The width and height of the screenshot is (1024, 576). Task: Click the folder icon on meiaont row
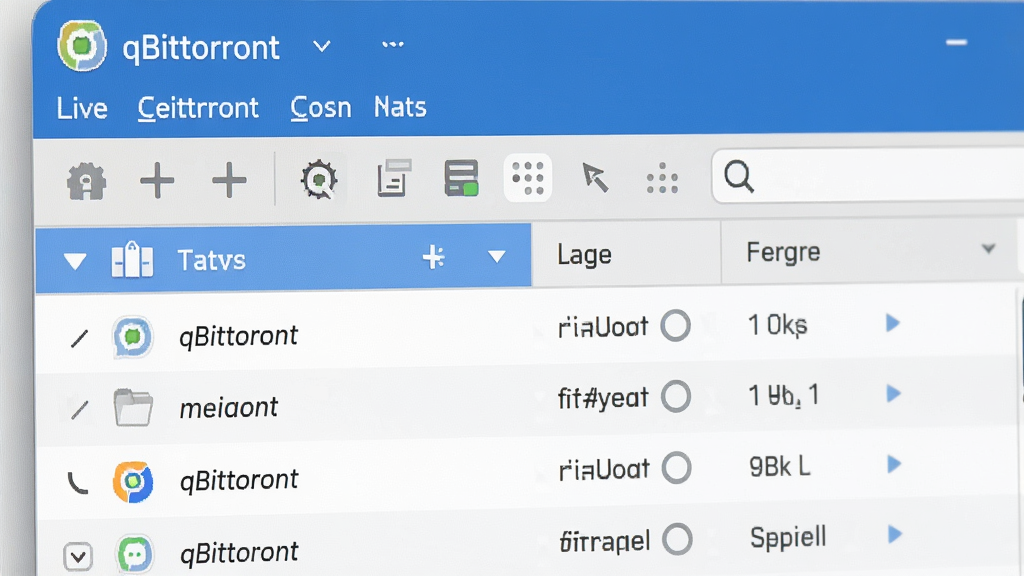133,407
